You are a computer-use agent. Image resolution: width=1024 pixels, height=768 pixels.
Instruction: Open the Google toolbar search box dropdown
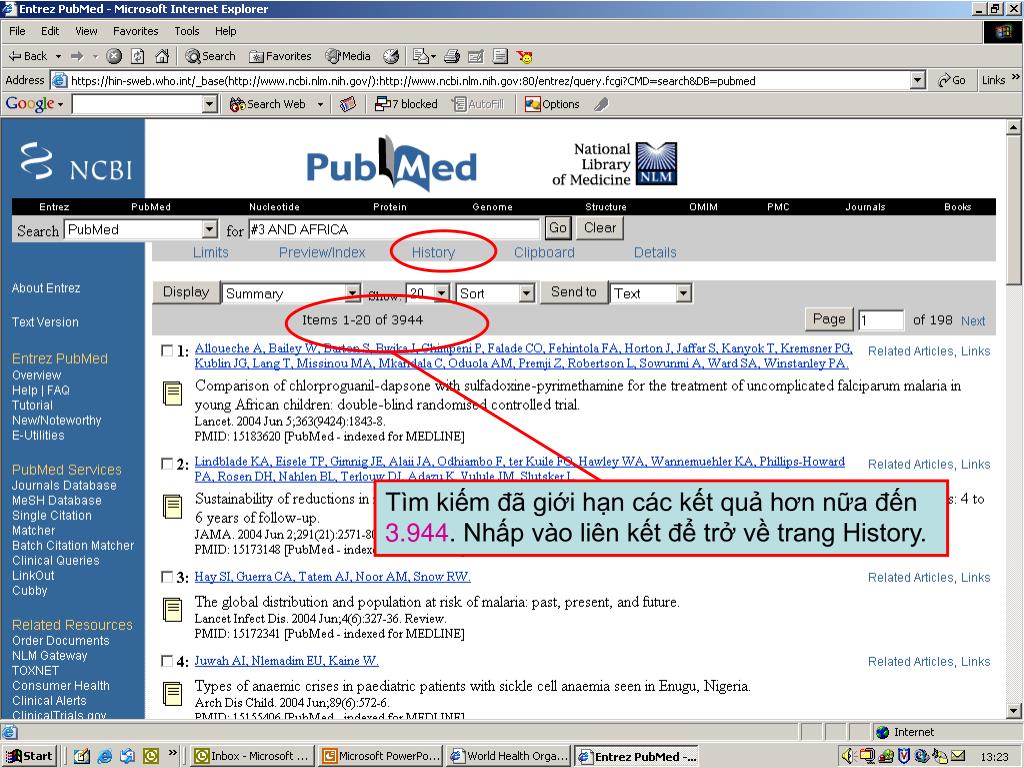[x=210, y=104]
